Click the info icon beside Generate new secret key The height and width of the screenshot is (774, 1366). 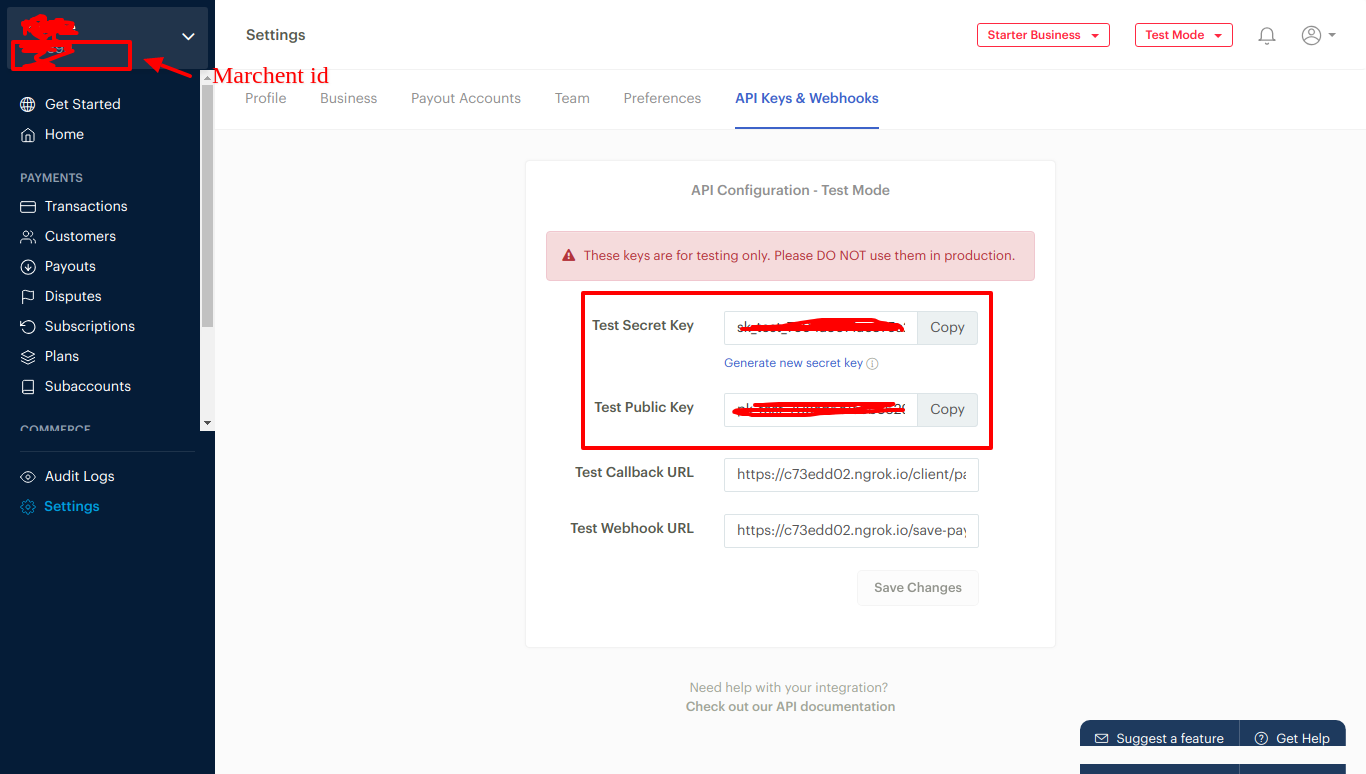point(872,364)
